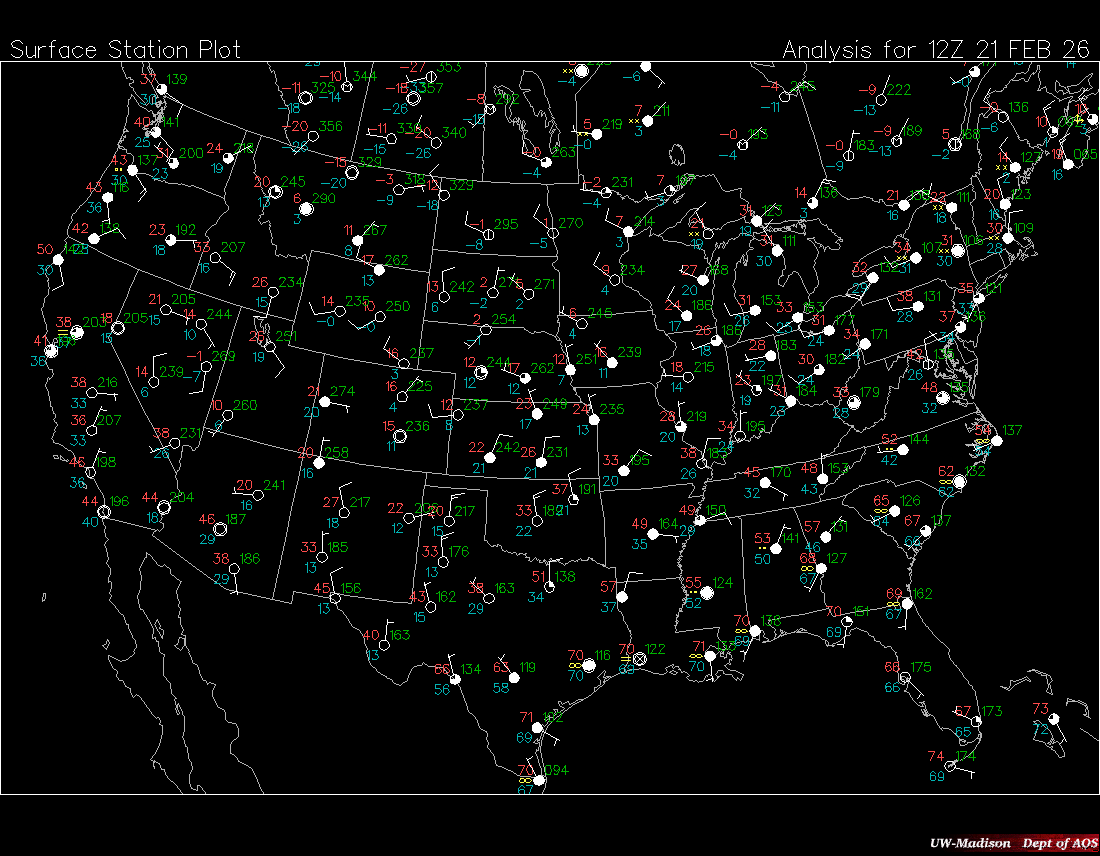Click the green pressure reading 356
This screenshot has width=1100, height=856.
330,127
